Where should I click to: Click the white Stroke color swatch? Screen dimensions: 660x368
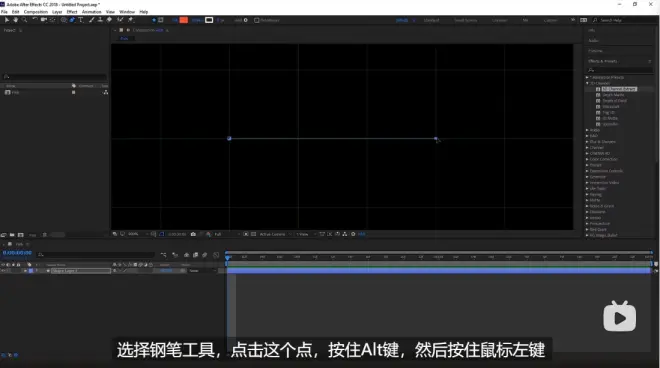(209, 20)
